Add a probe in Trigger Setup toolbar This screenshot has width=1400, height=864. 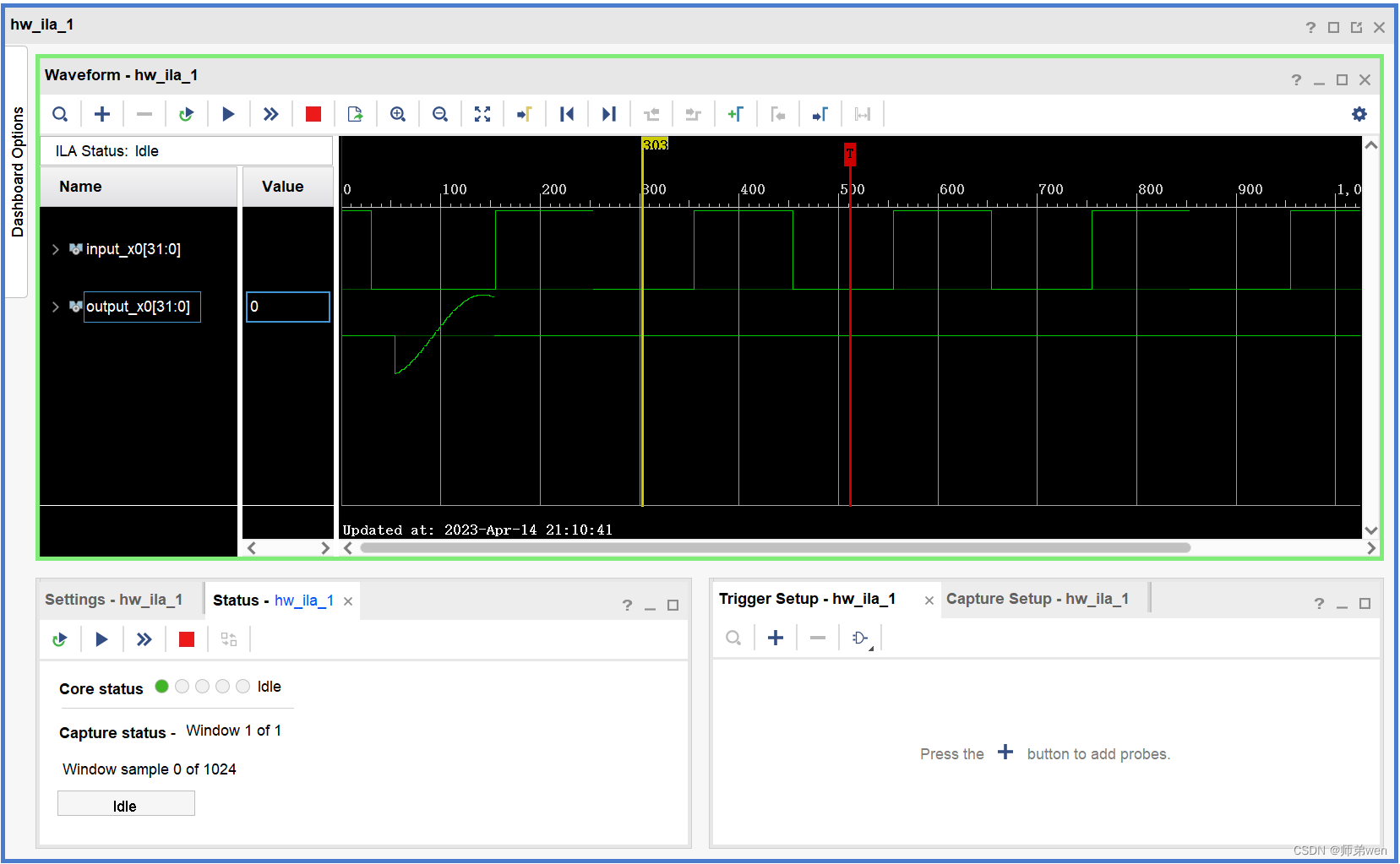point(775,638)
